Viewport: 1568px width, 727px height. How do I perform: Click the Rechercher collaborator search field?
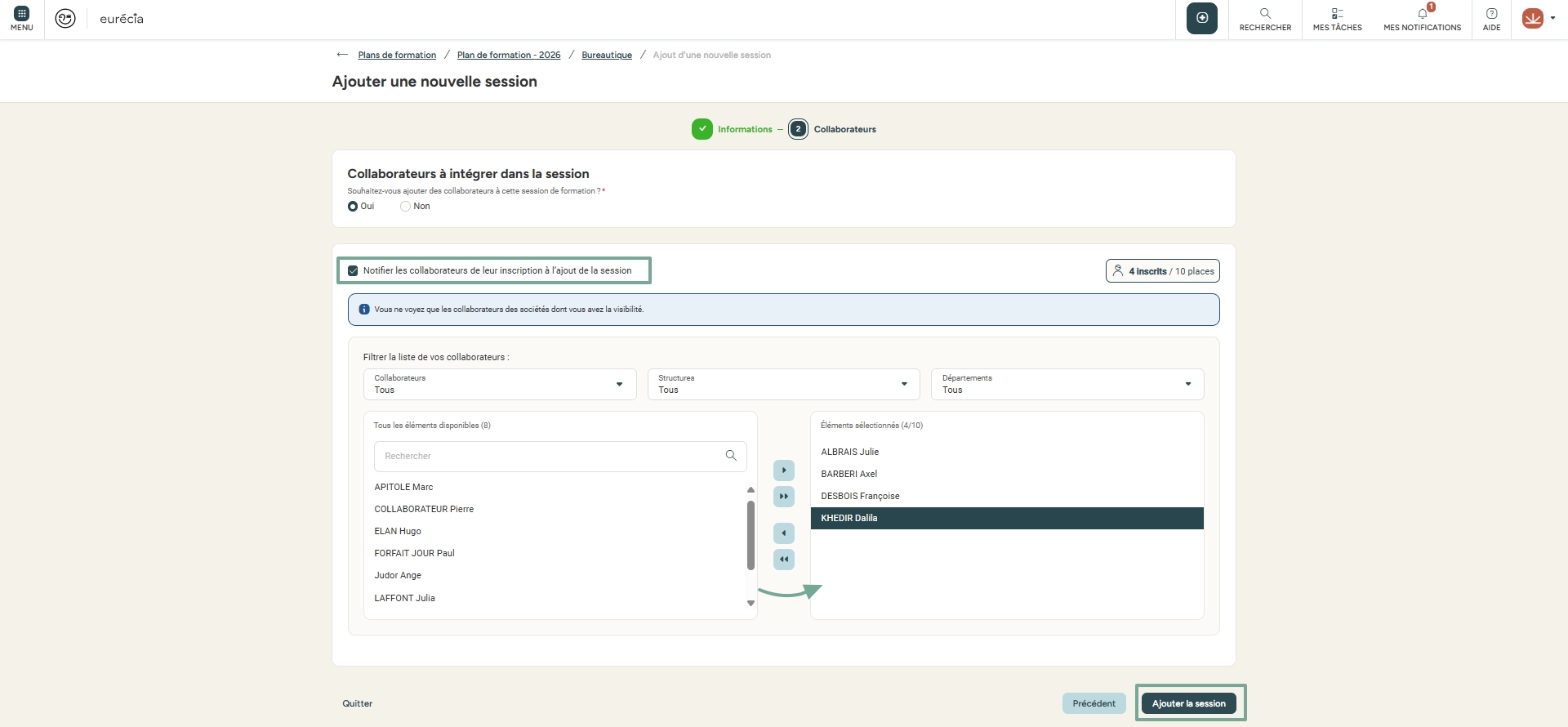551,457
